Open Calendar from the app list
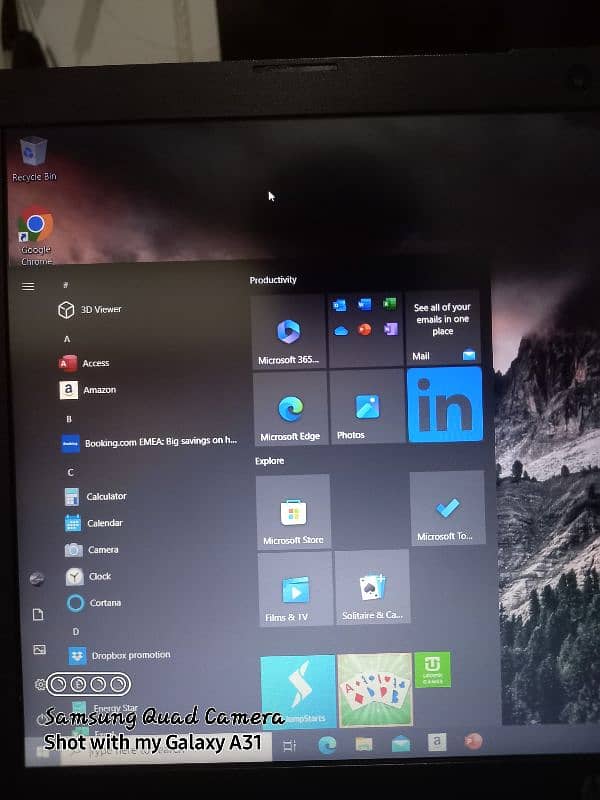The height and width of the screenshot is (800, 600). (94, 523)
